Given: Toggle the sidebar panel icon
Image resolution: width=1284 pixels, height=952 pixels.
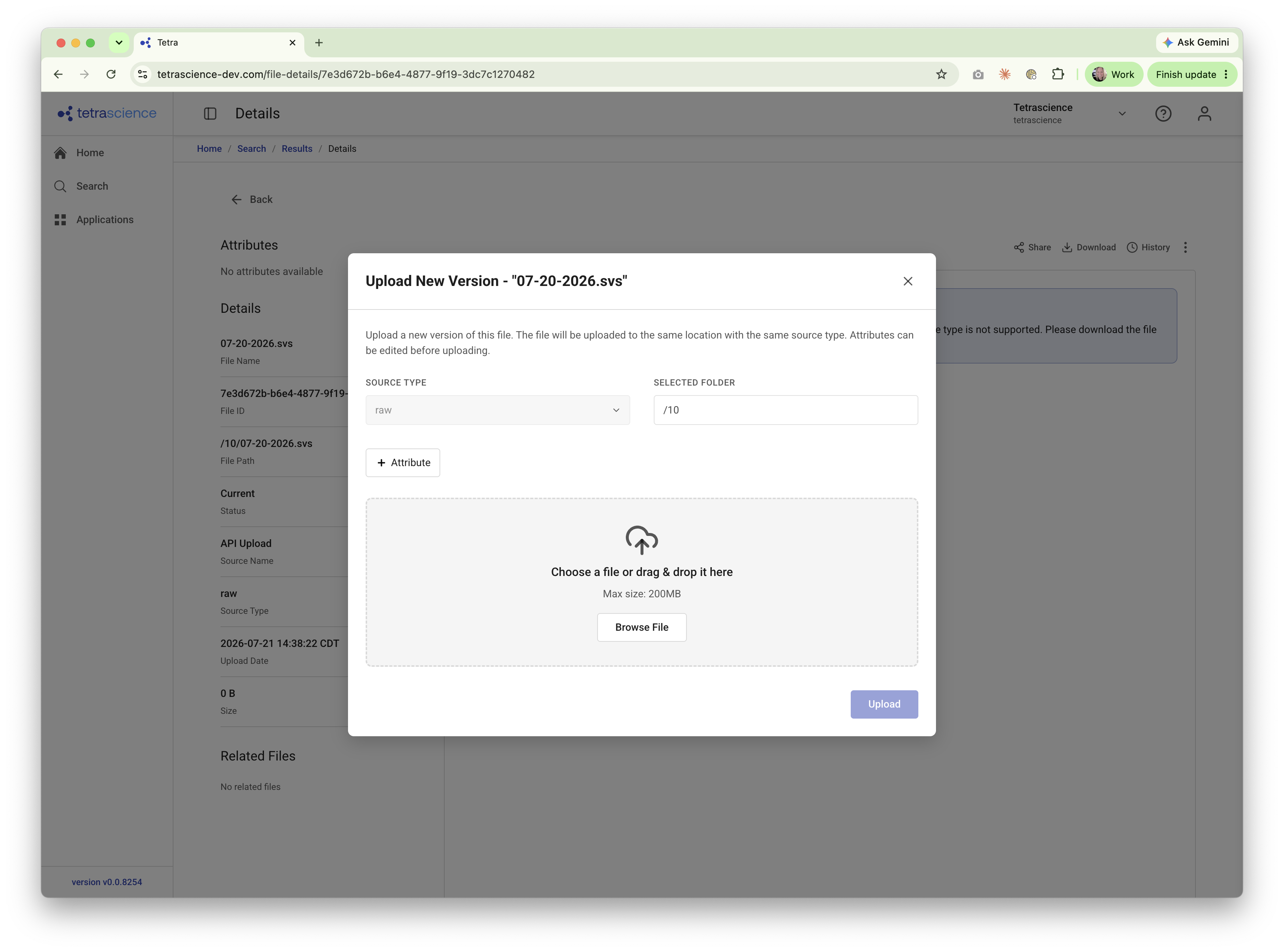Looking at the screenshot, I should (210, 114).
